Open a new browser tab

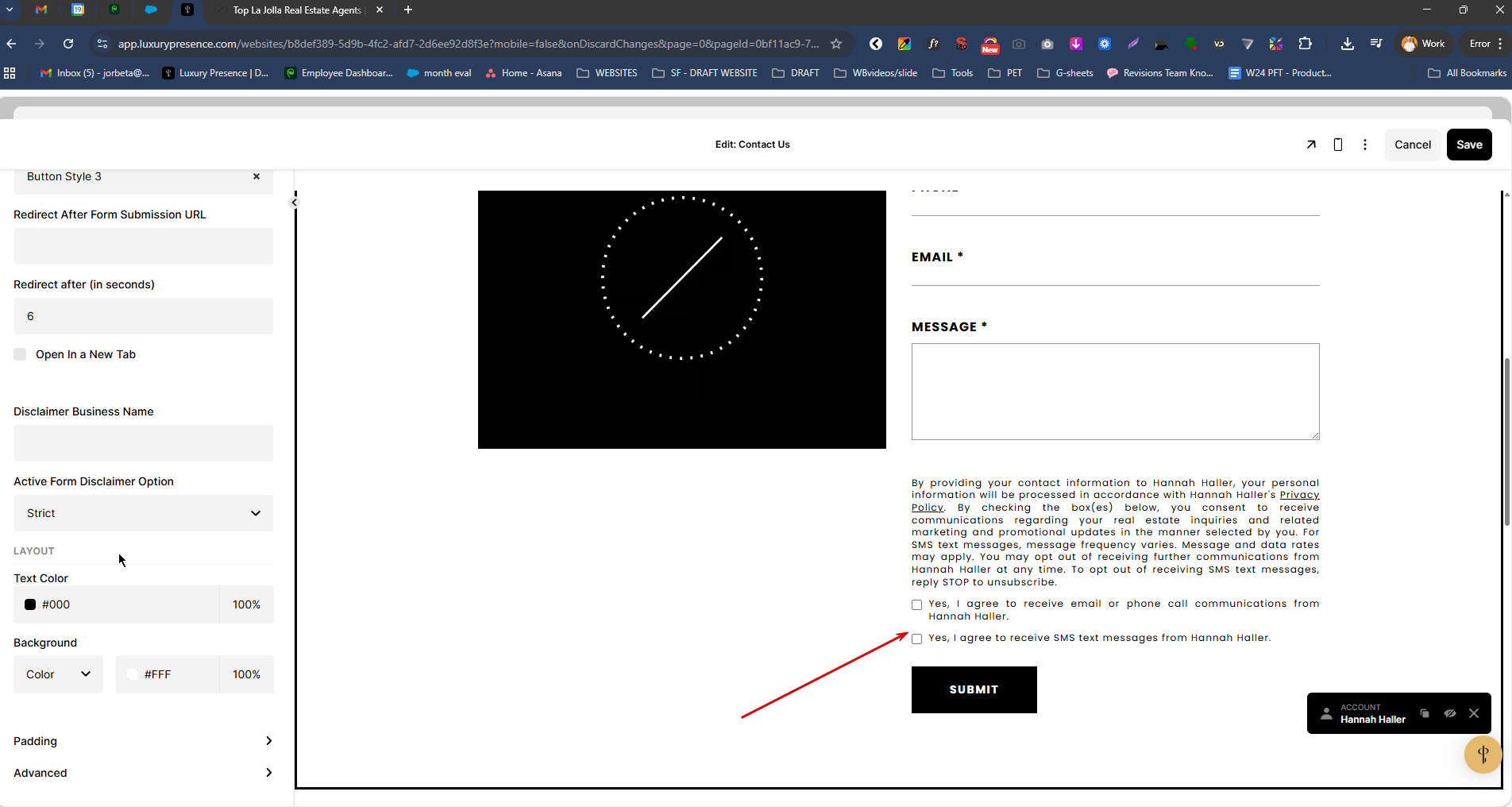click(408, 10)
